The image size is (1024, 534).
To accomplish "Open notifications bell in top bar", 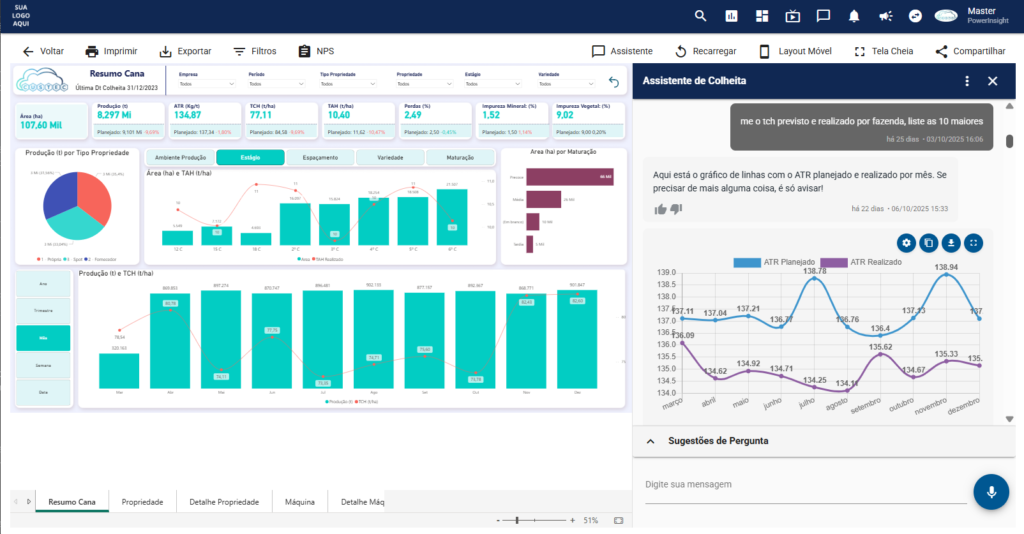I will coord(854,16).
